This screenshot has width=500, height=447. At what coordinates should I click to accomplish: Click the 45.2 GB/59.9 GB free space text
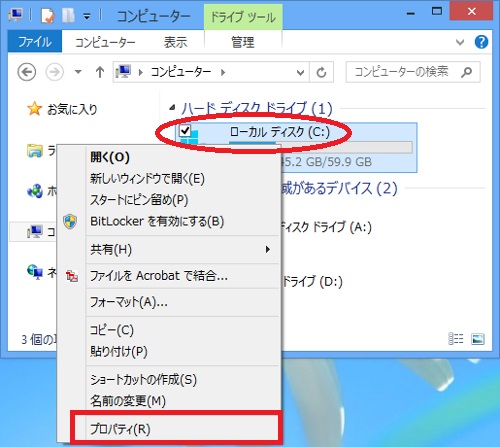(326, 162)
